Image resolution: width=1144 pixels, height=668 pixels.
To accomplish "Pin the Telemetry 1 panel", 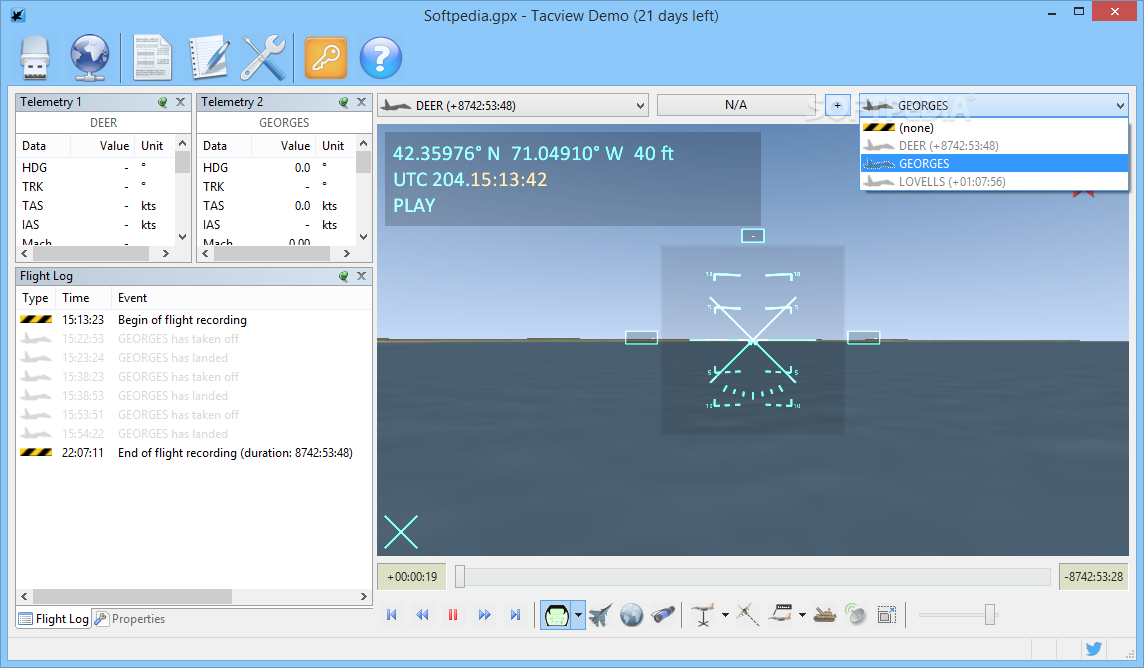I will coord(162,102).
